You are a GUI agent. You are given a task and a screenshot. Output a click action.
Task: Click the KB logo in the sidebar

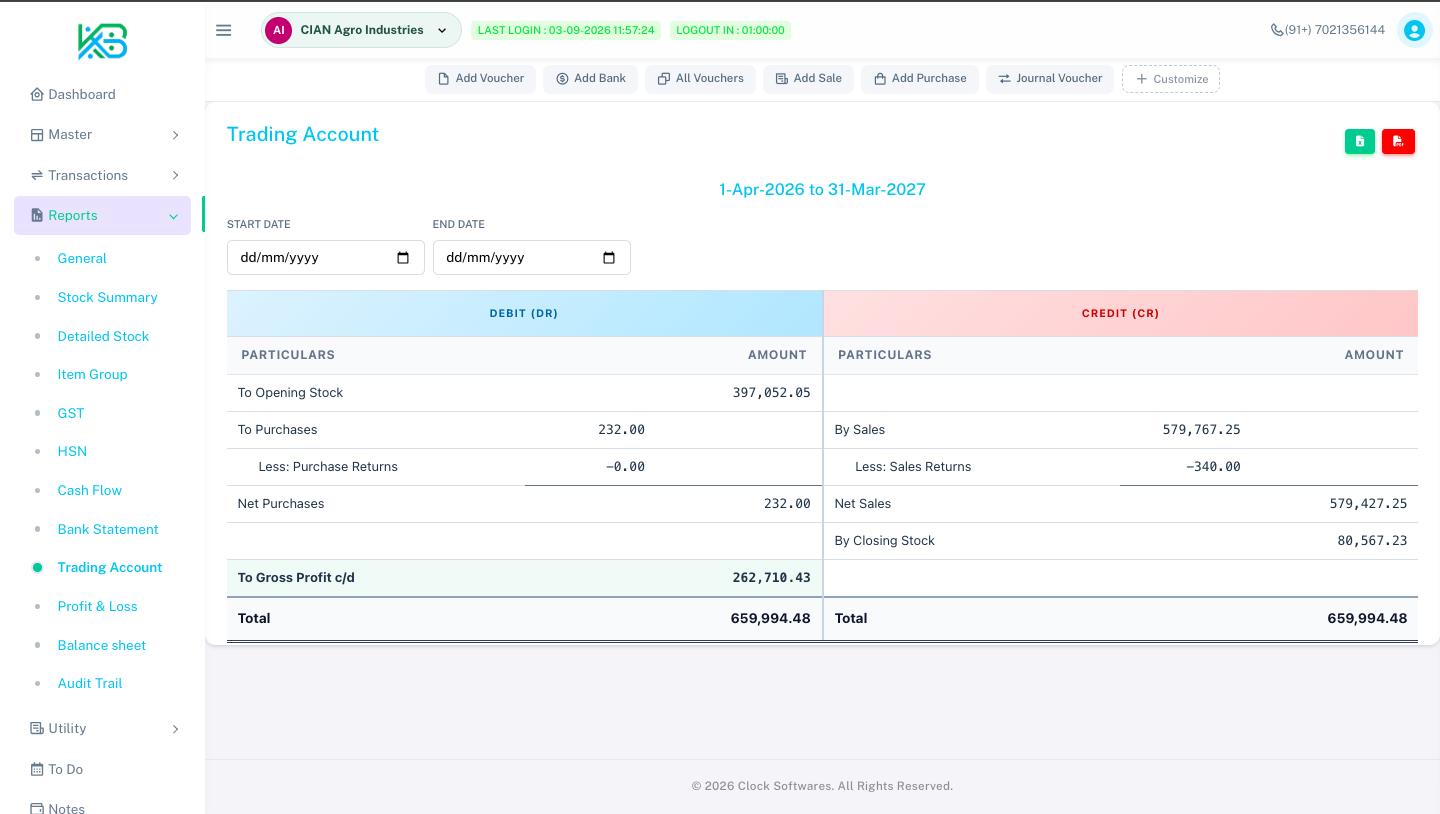click(103, 41)
